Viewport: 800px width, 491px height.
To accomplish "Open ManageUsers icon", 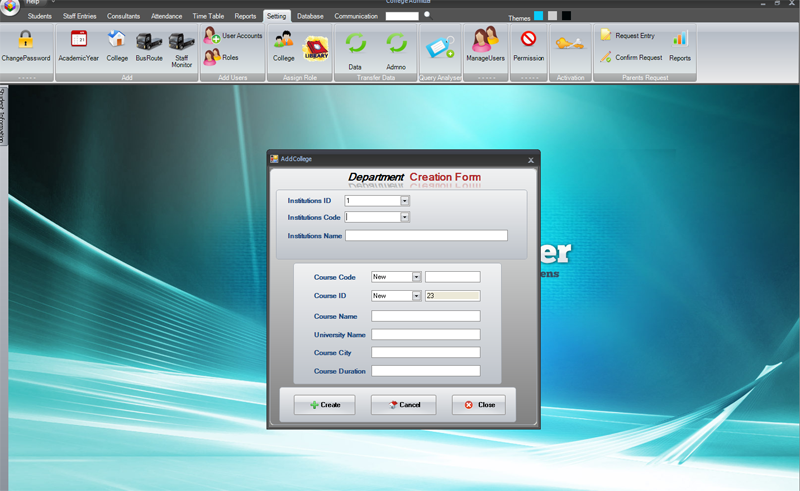I will click(x=485, y=39).
